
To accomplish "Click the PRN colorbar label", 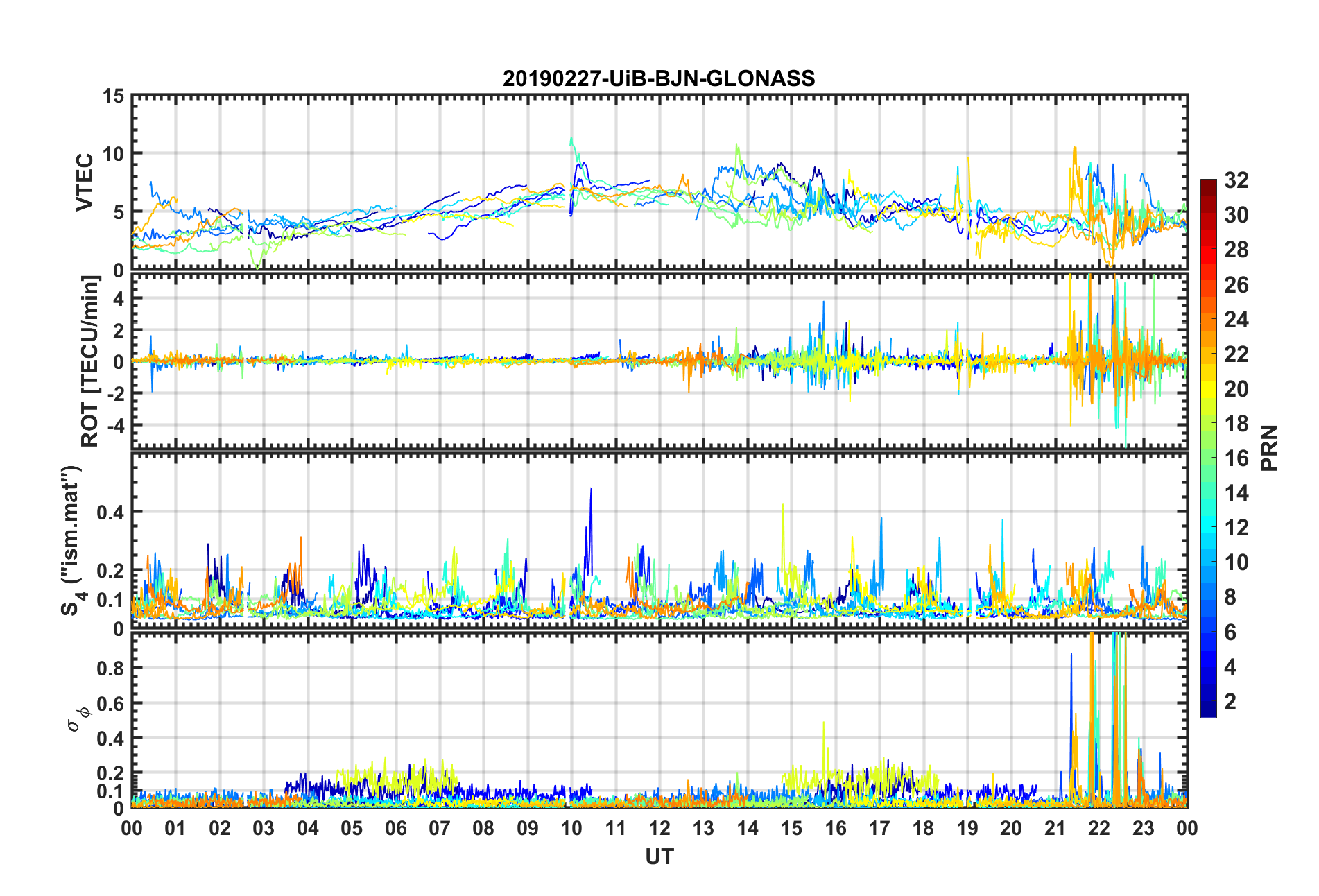I will 1270,448.
